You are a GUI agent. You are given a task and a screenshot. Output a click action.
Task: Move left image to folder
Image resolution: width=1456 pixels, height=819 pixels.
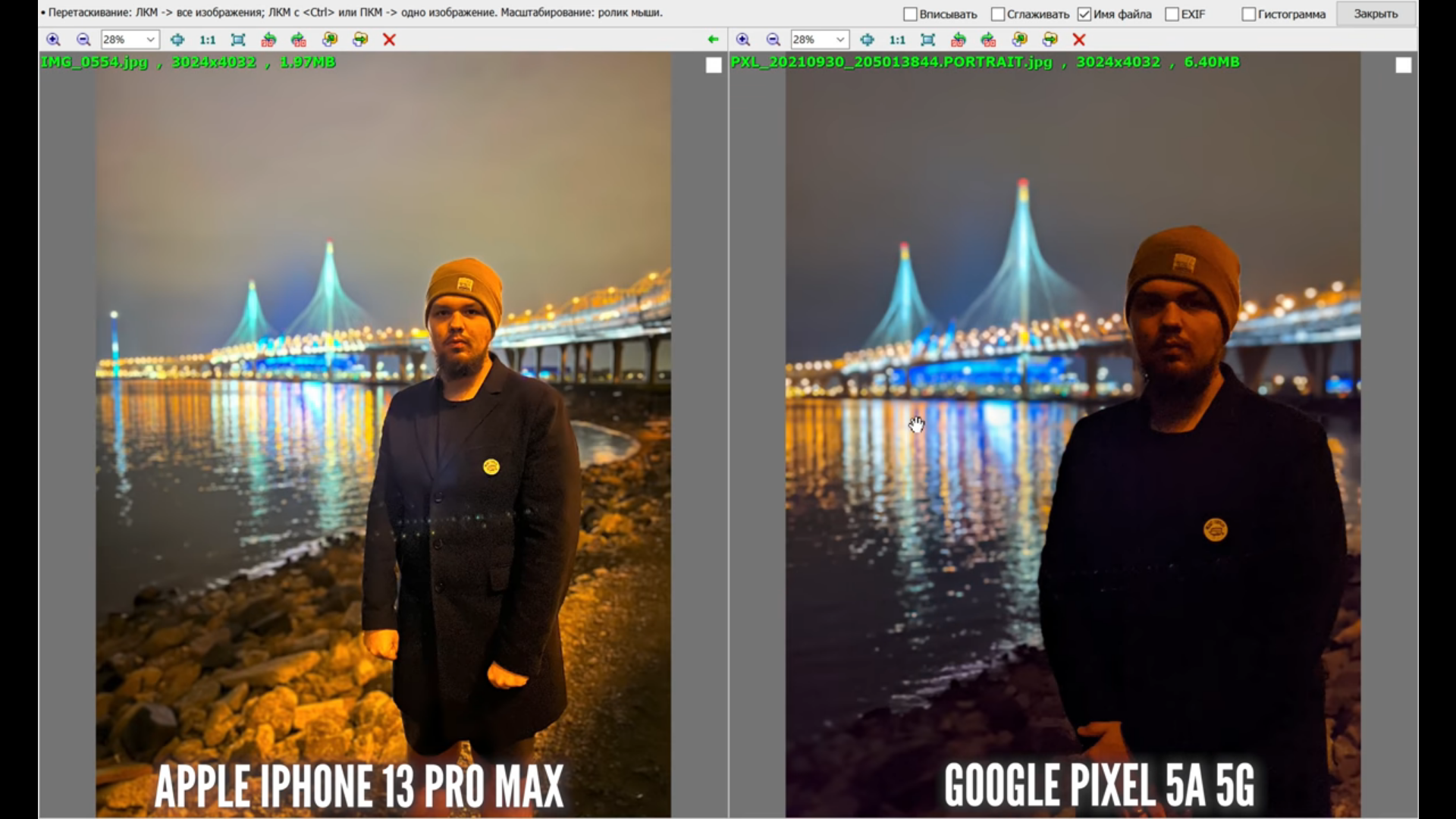360,39
